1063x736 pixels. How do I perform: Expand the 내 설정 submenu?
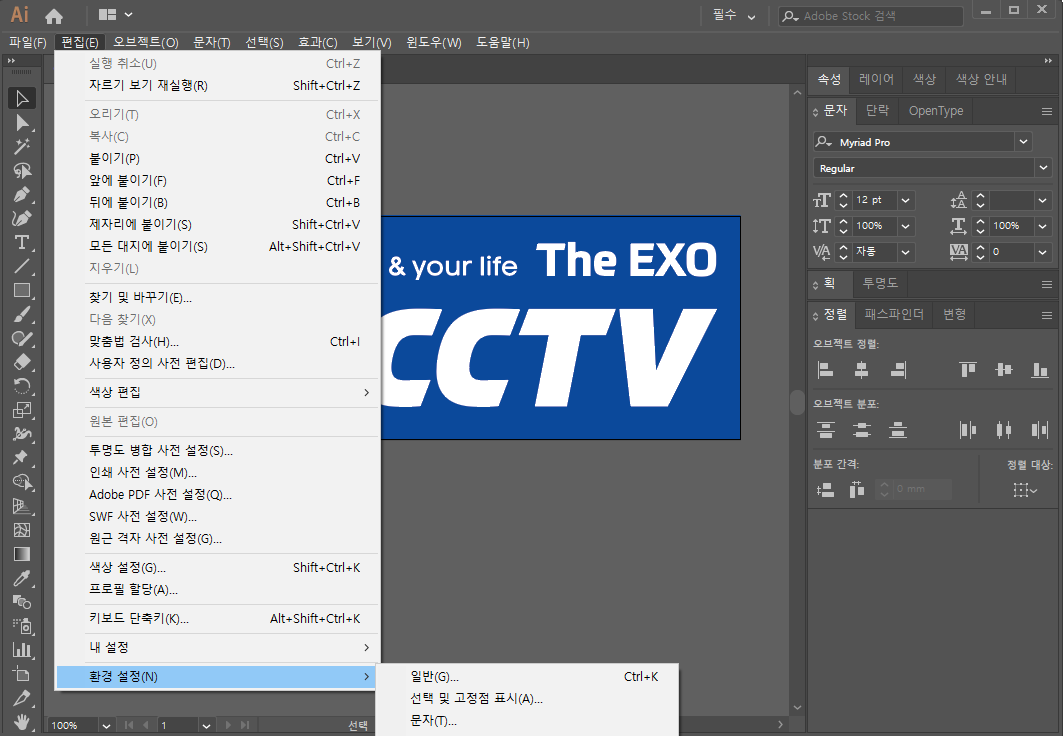pyautogui.click(x=217, y=647)
